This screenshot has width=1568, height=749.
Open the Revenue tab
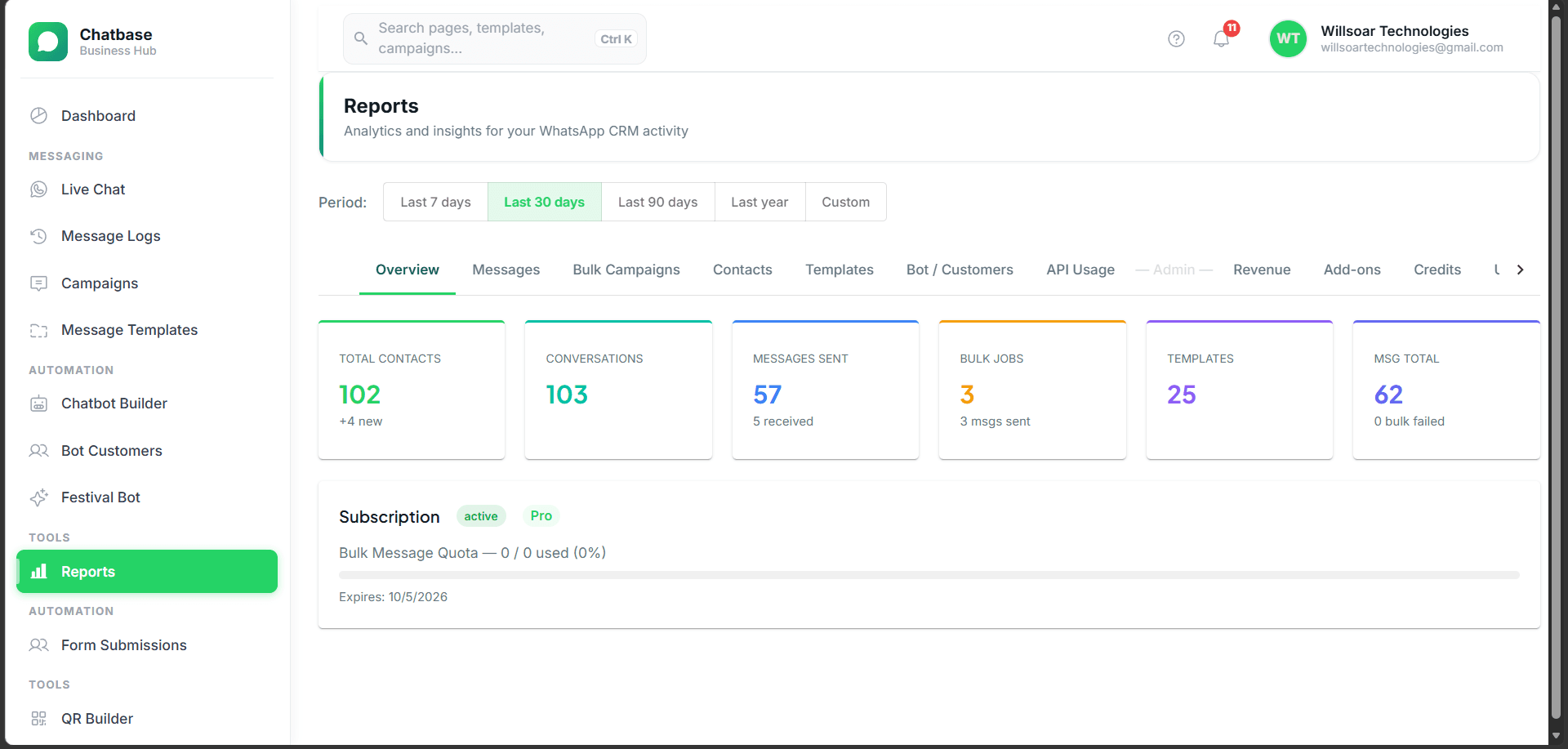1262,270
